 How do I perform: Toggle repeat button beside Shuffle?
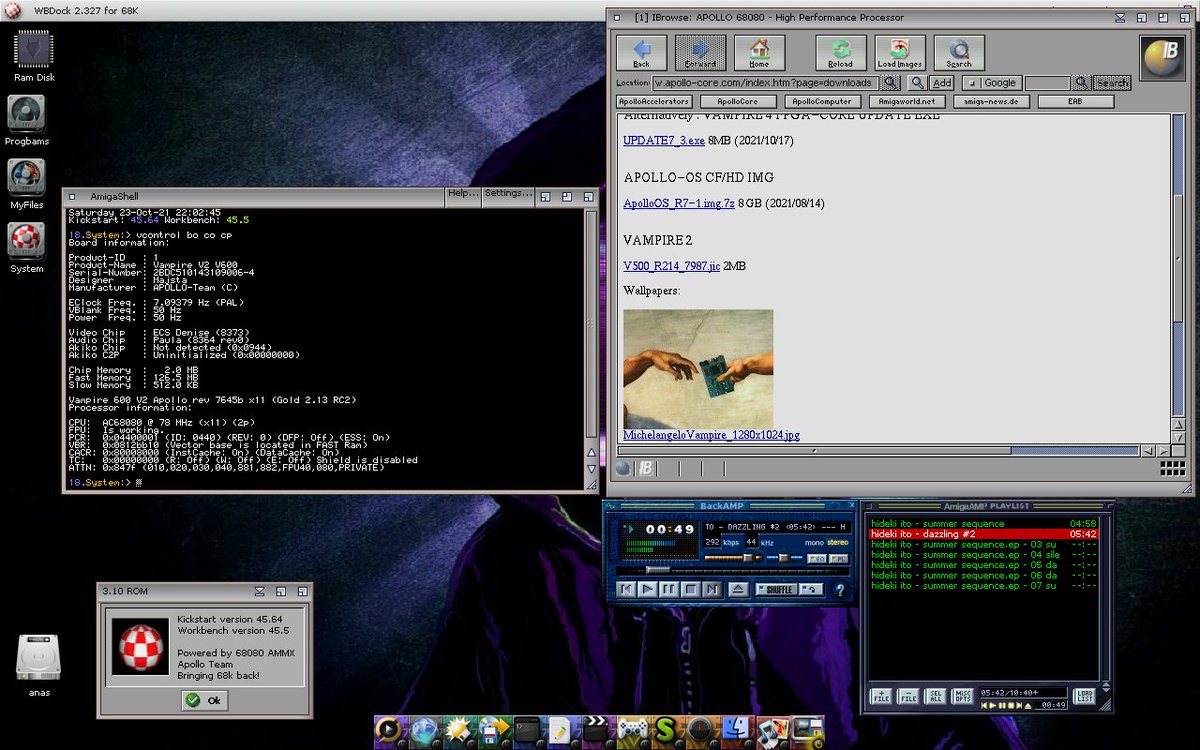click(811, 590)
